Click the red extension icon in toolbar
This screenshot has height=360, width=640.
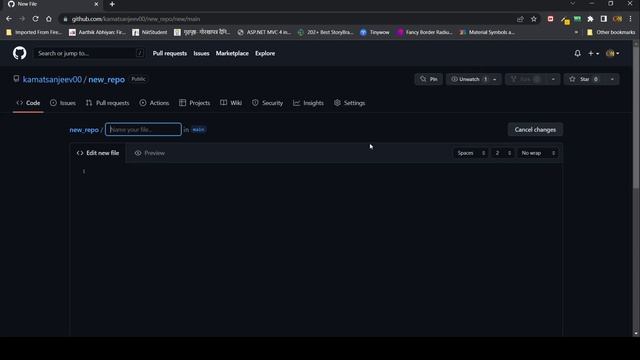[550, 19]
